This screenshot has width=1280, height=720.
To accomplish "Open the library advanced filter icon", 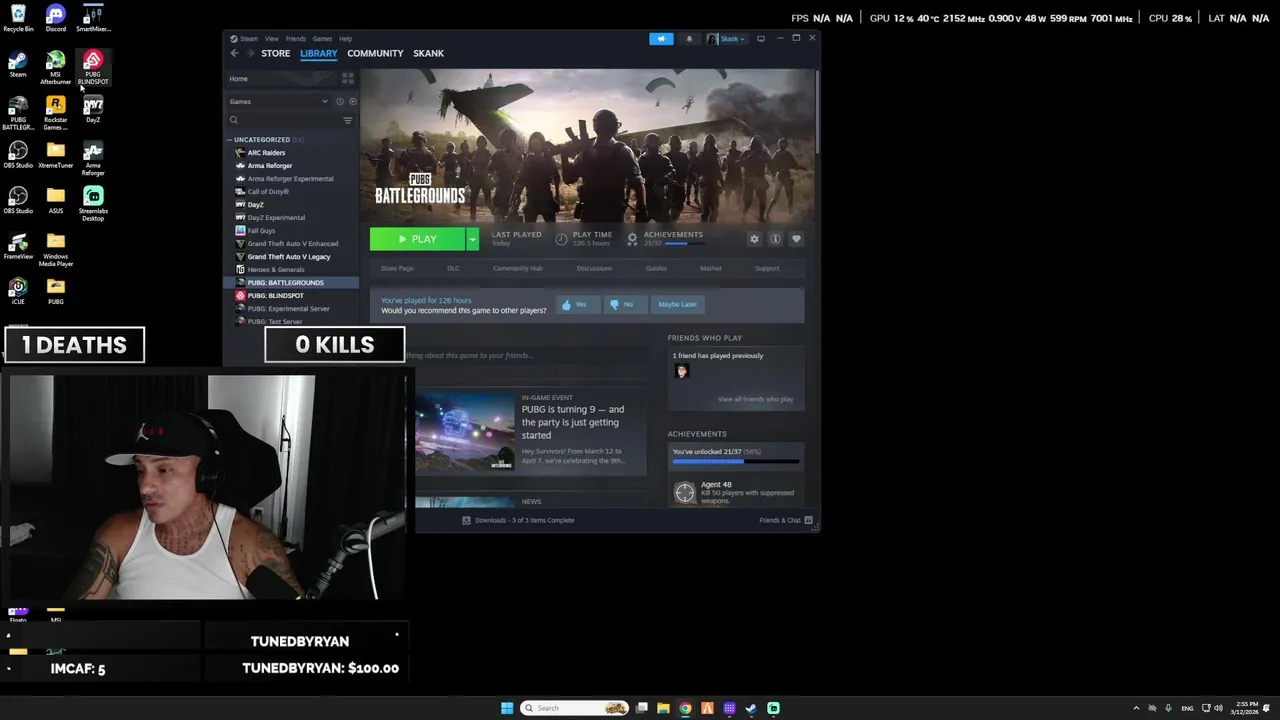I will pyautogui.click(x=348, y=120).
